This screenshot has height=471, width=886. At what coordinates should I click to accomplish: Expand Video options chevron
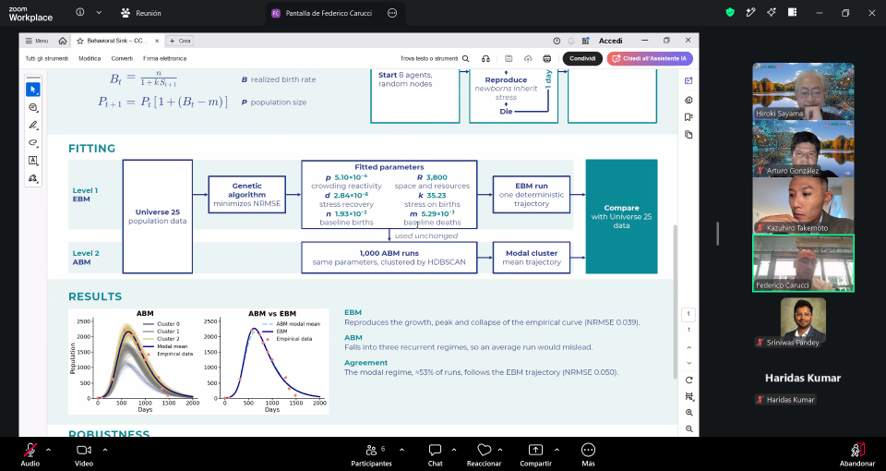coord(105,450)
